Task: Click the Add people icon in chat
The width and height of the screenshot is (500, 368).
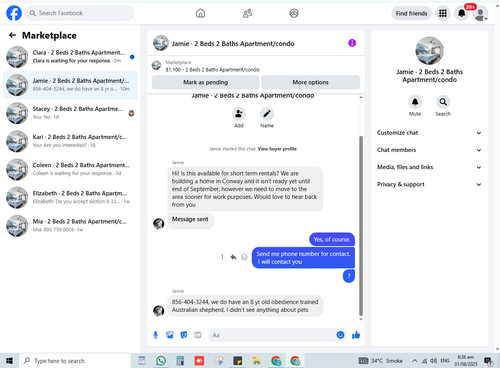Action: click(239, 114)
